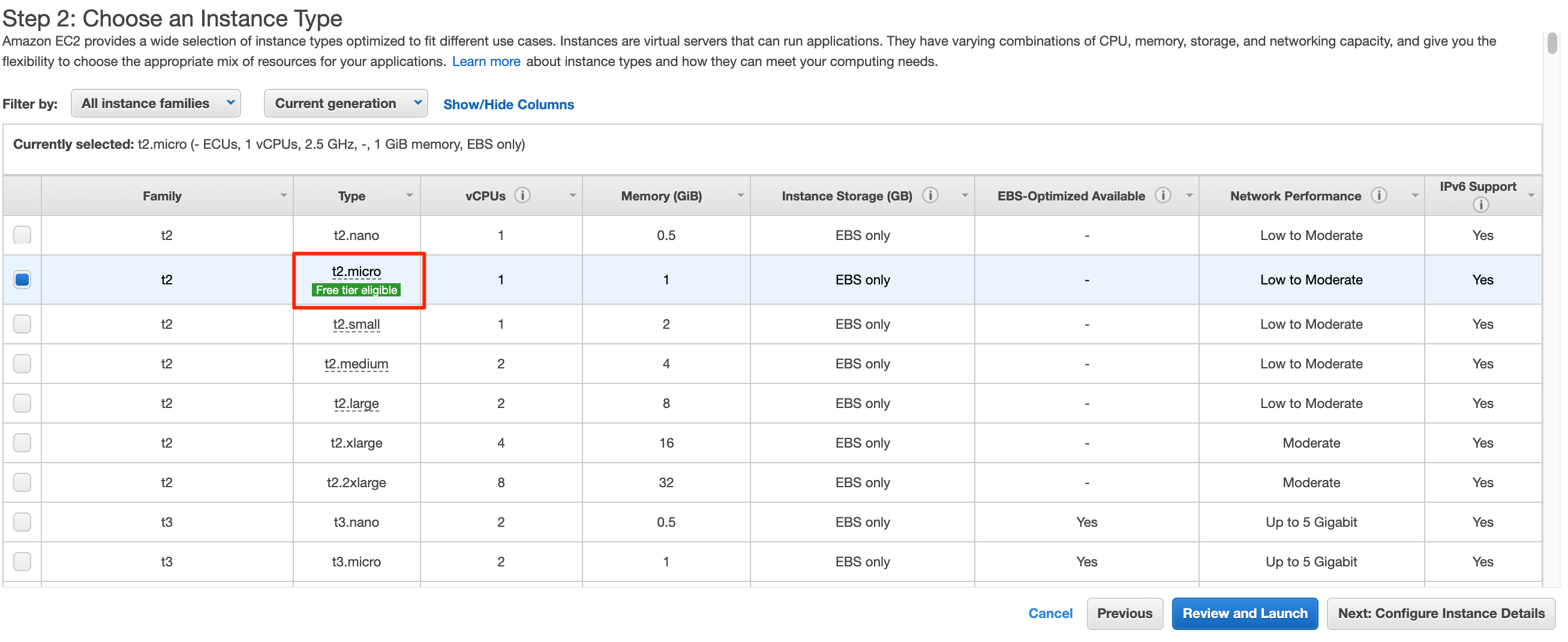The height and width of the screenshot is (642, 1568).
Task: Click the Instance Storage info icon
Action: pos(930,196)
